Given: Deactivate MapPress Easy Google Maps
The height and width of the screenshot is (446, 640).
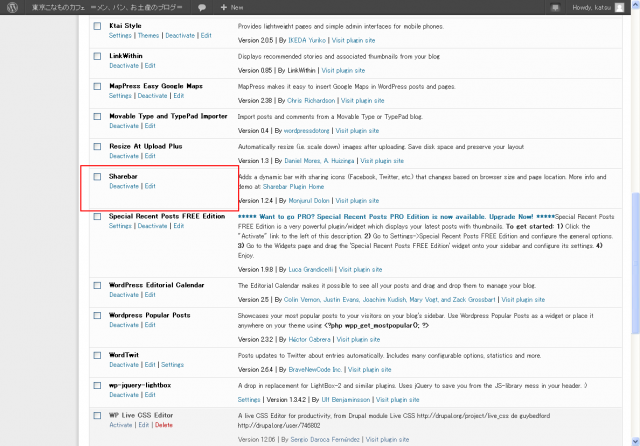Looking at the screenshot, I should click(x=152, y=96).
